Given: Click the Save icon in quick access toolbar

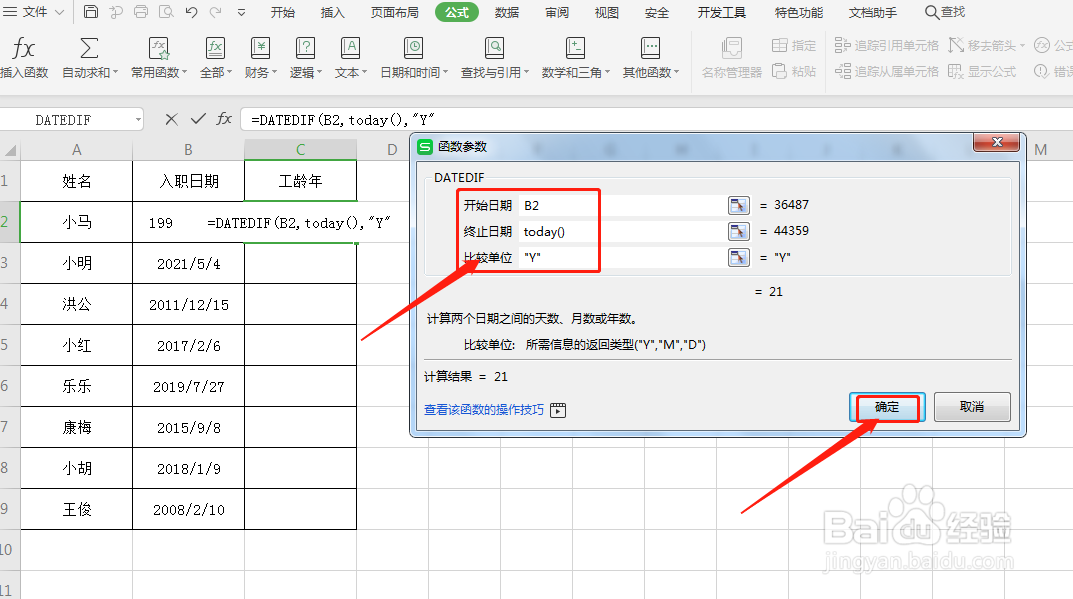Looking at the screenshot, I should click(90, 12).
